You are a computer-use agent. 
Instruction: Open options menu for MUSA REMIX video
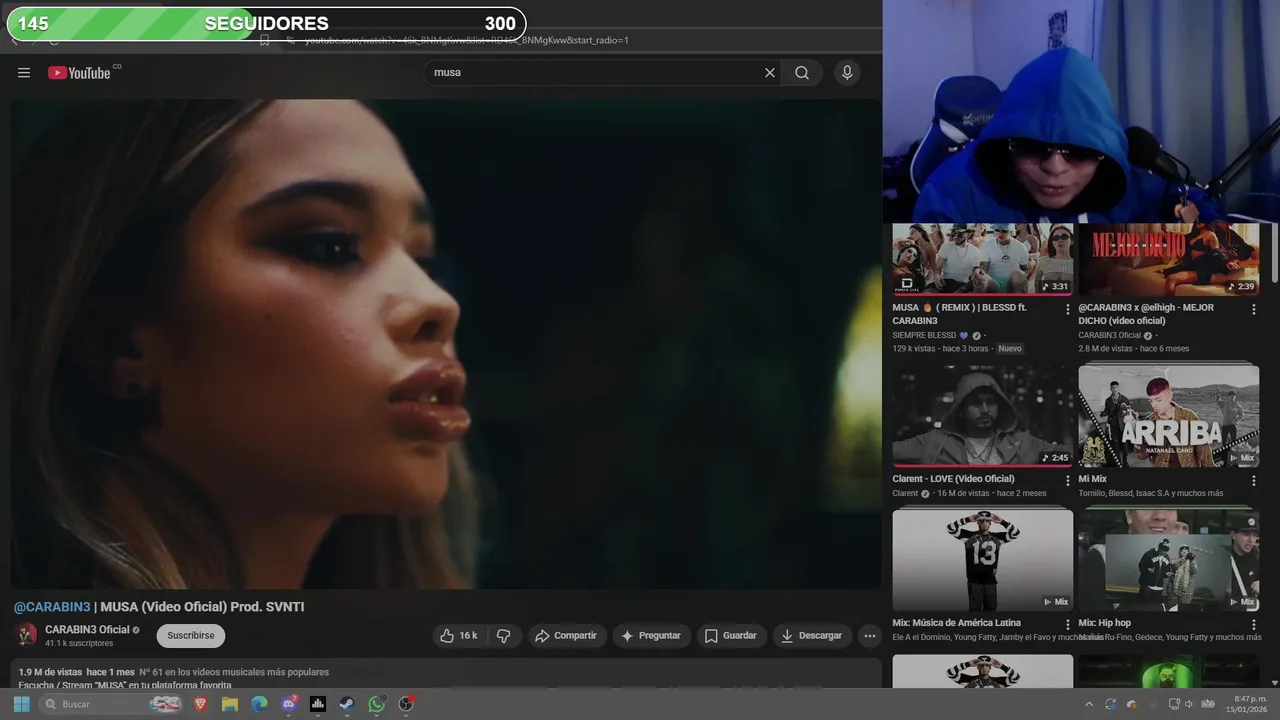[x=1068, y=309]
